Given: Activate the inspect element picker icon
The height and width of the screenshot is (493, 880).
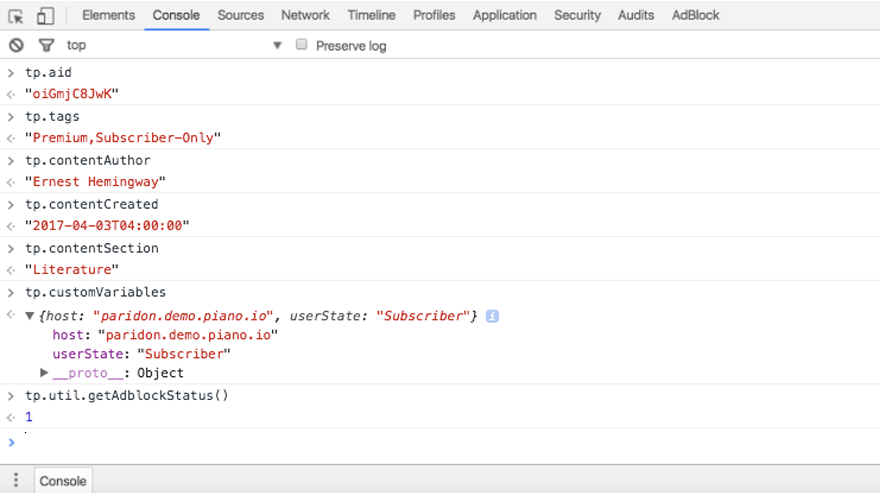Looking at the screenshot, I should click(x=16, y=16).
